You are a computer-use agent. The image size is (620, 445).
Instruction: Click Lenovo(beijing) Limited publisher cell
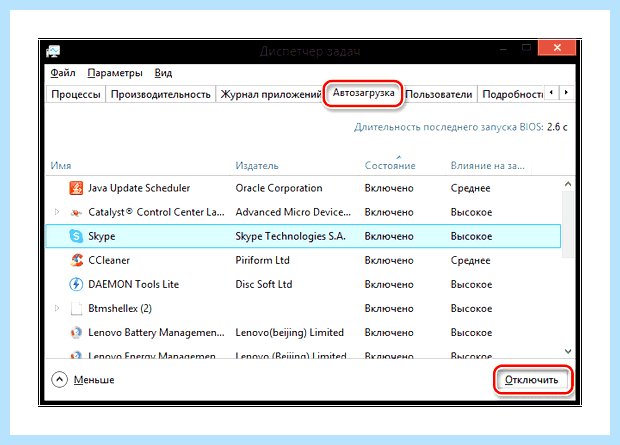click(x=289, y=333)
